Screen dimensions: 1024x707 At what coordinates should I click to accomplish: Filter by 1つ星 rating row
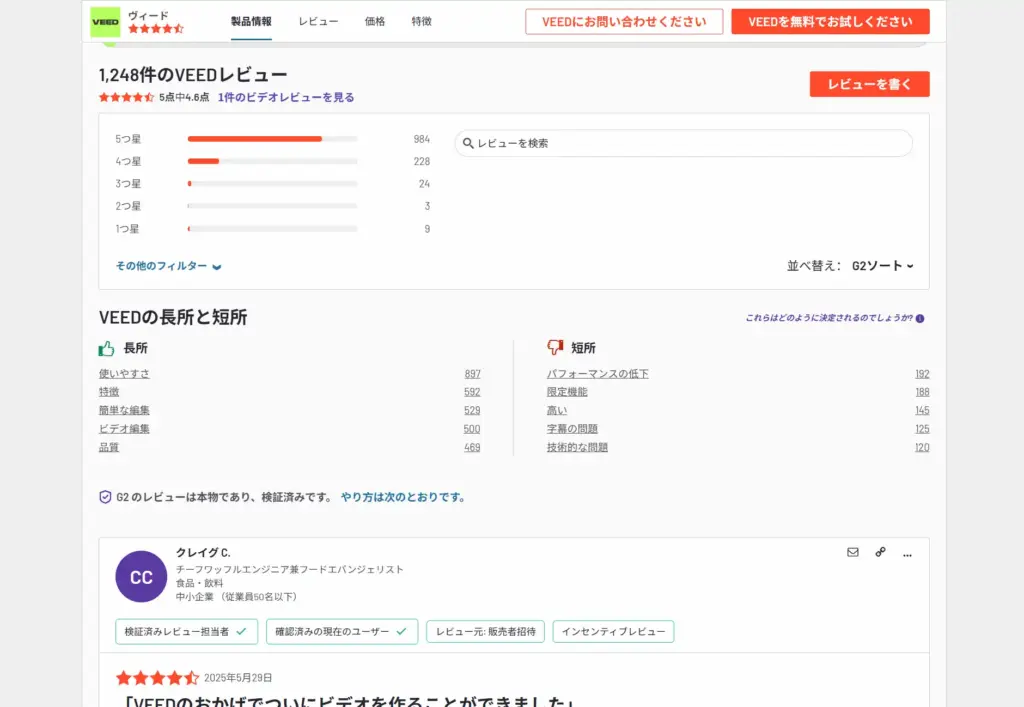click(x=272, y=228)
